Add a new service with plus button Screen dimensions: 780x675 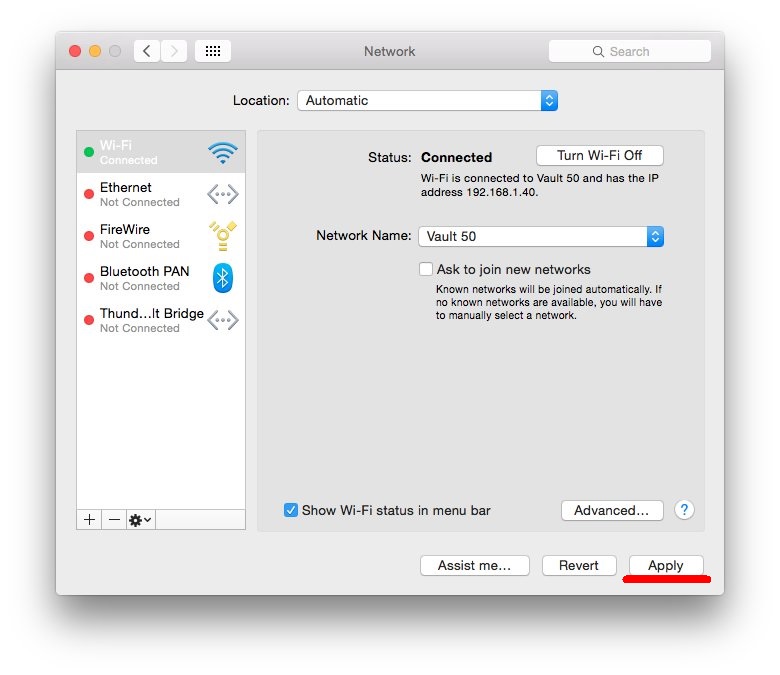click(90, 520)
